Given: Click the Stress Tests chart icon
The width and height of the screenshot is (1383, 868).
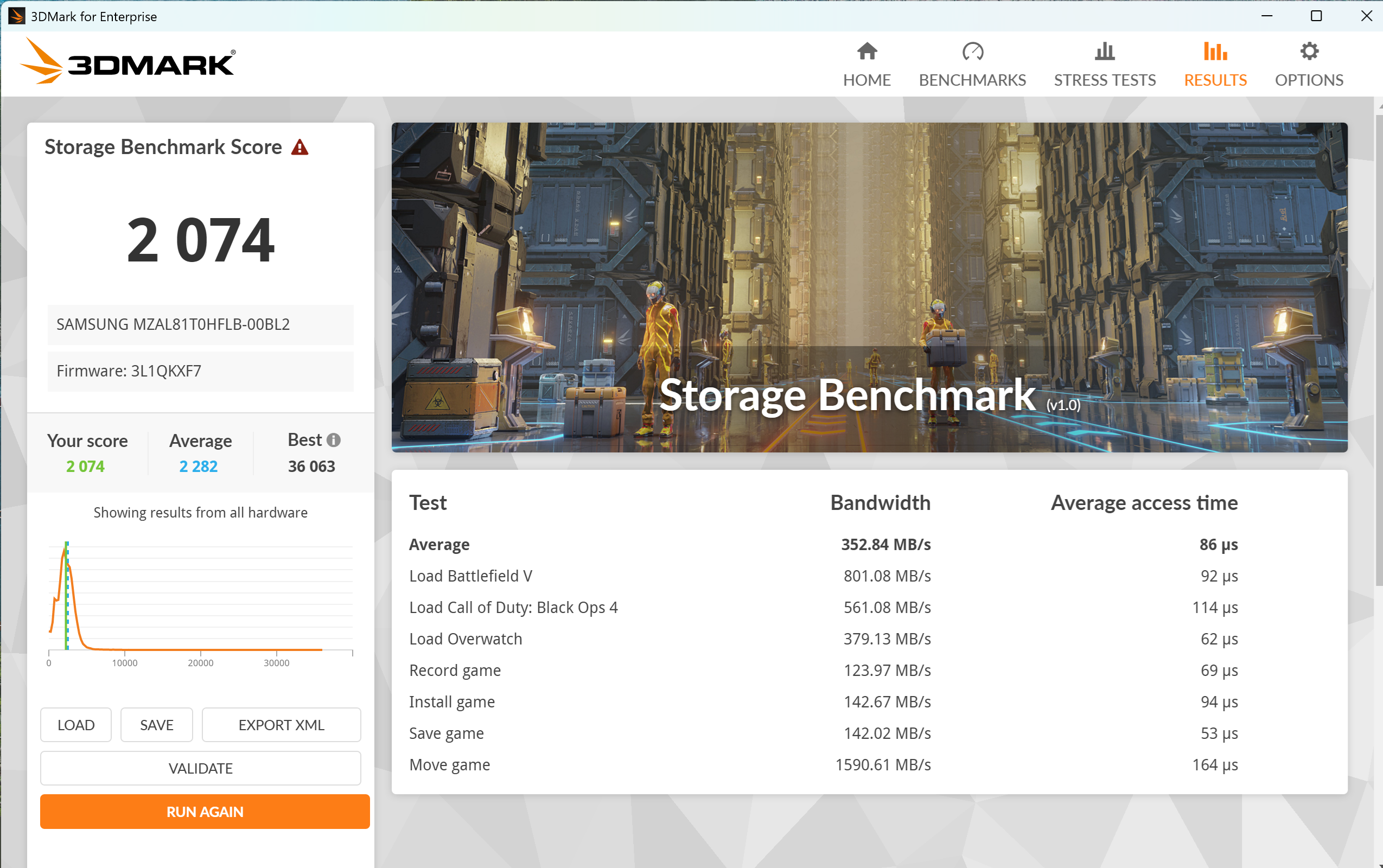Looking at the screenshot, I should [x=1104, y=52].
